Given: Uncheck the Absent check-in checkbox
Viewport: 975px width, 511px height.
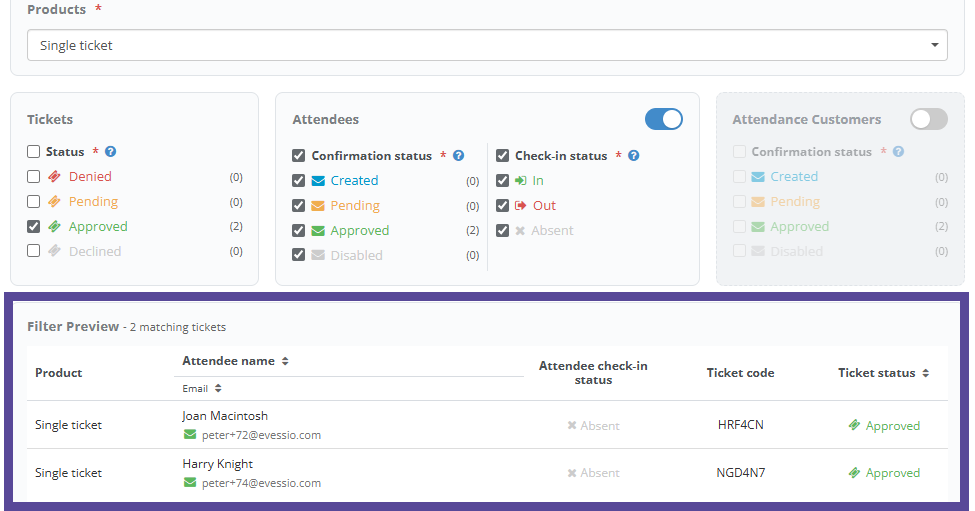Looking at the screenshot, I should click(x=502, y=230).
